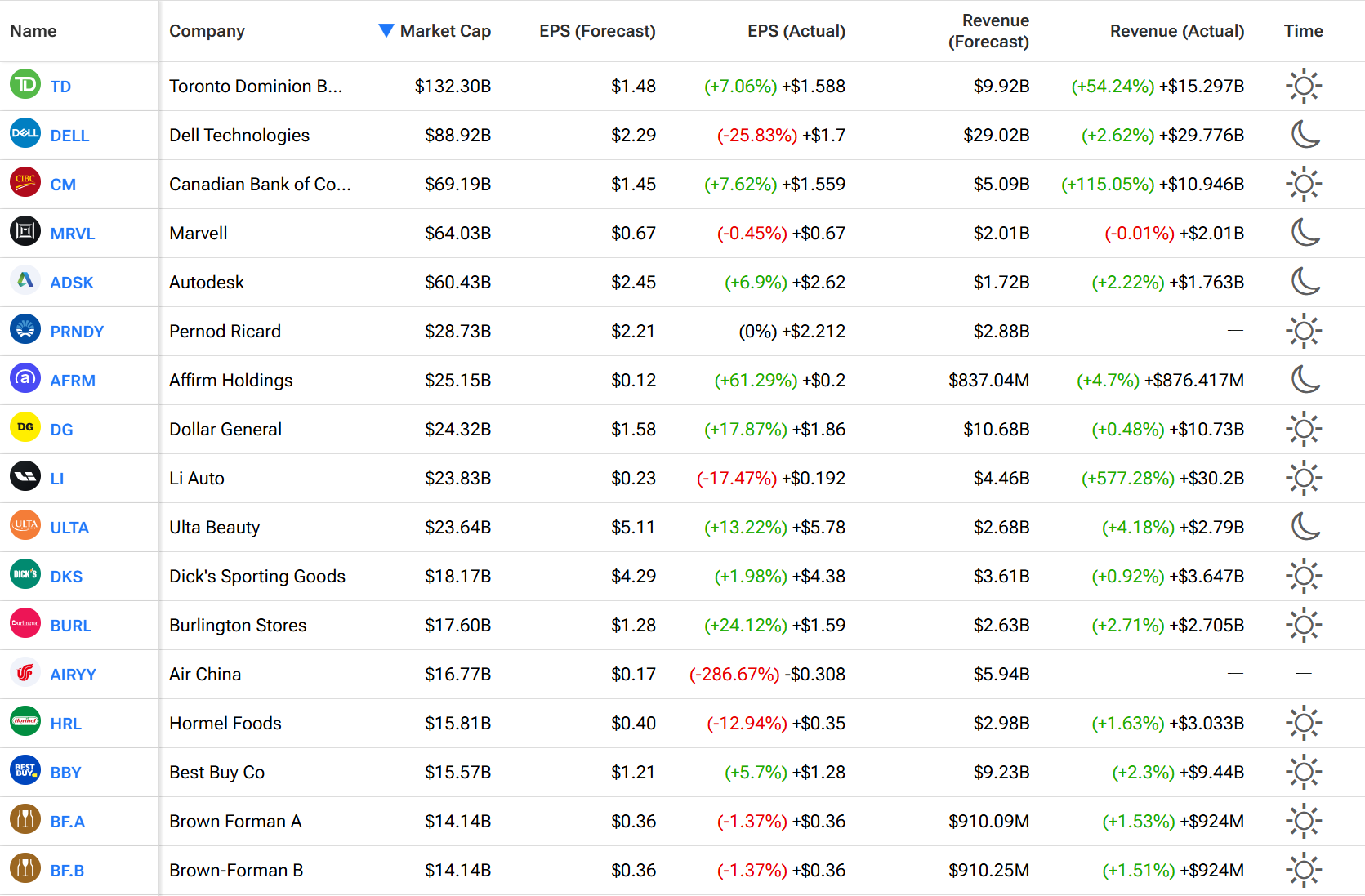This screenshot has height=896, width=1365.
Task: Click the moon time icon in AFRM row
Action: (1305, 379)
